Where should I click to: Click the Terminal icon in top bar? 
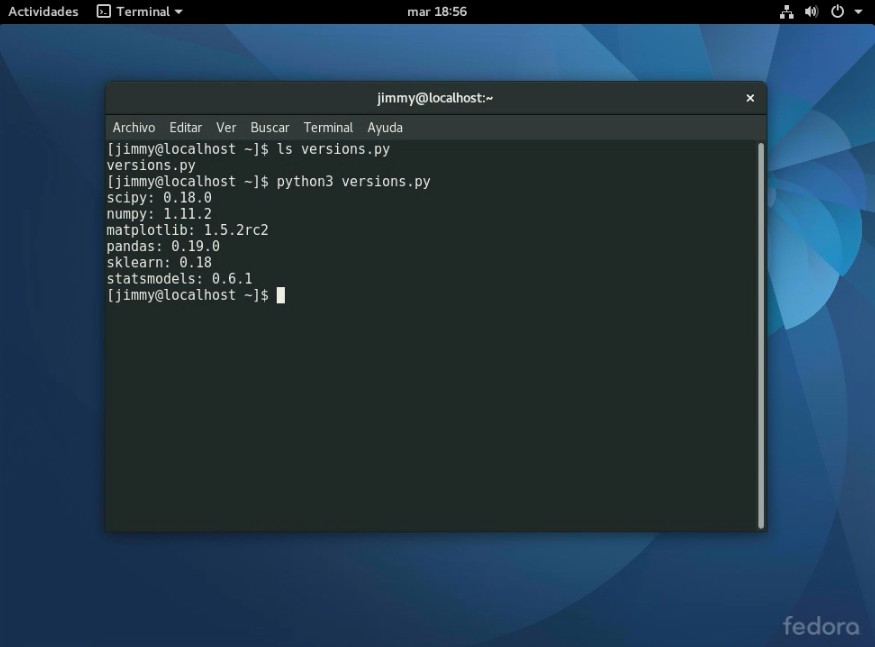(104, 12)
